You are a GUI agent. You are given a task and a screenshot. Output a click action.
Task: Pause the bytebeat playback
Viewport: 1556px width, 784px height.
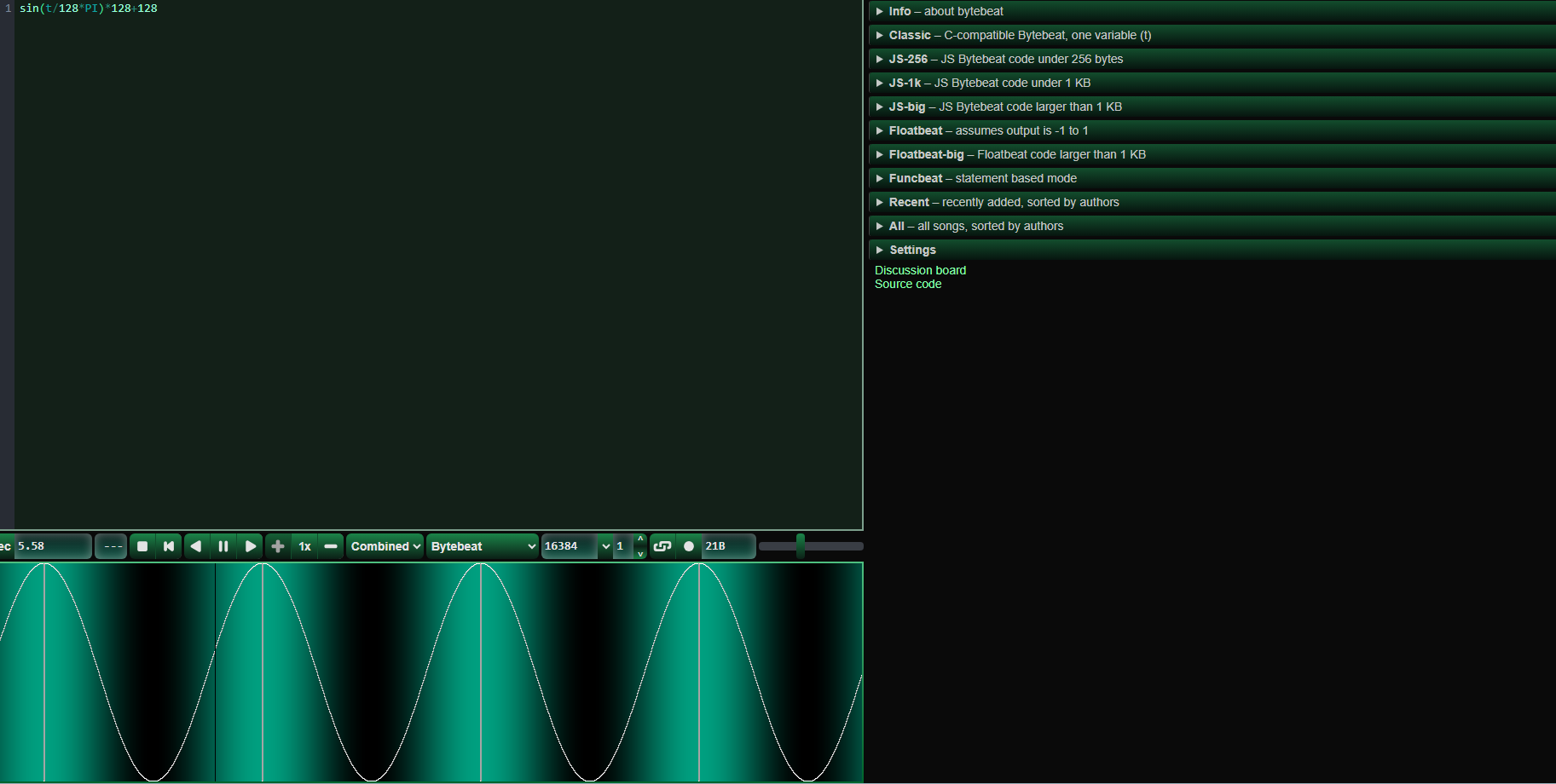tap(223, 546)
